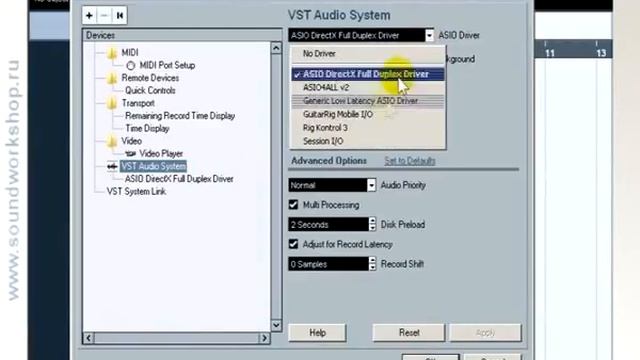
Task: Toggle Adjust for Record Latency checkbox
Action: pos(293,244)
